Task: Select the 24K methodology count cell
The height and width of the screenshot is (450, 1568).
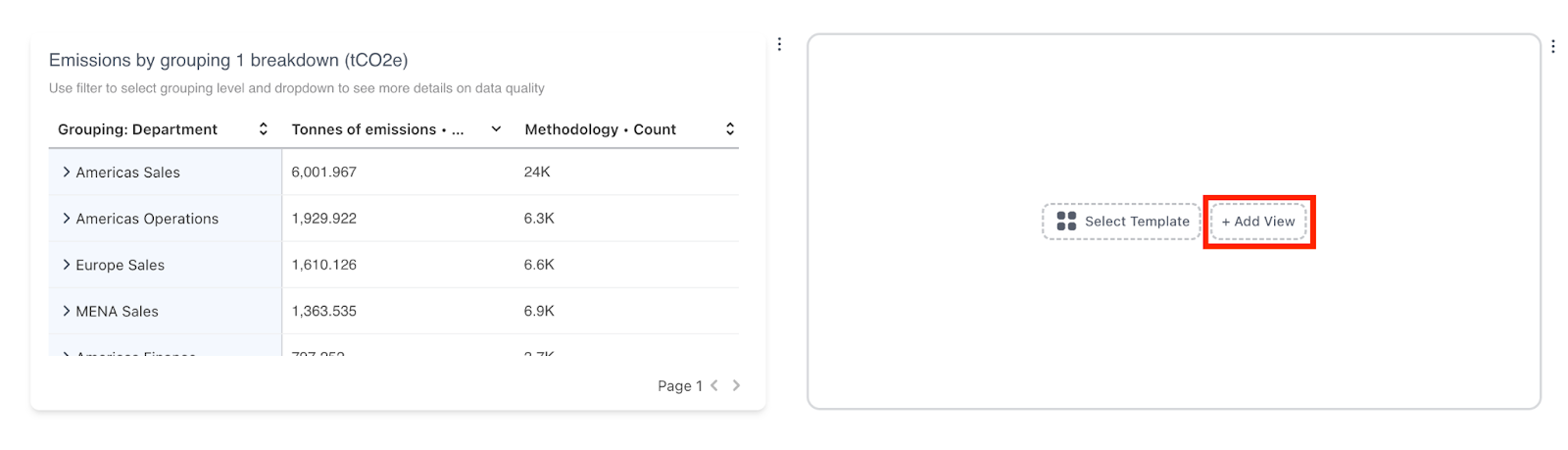Action: click(537, 172)
